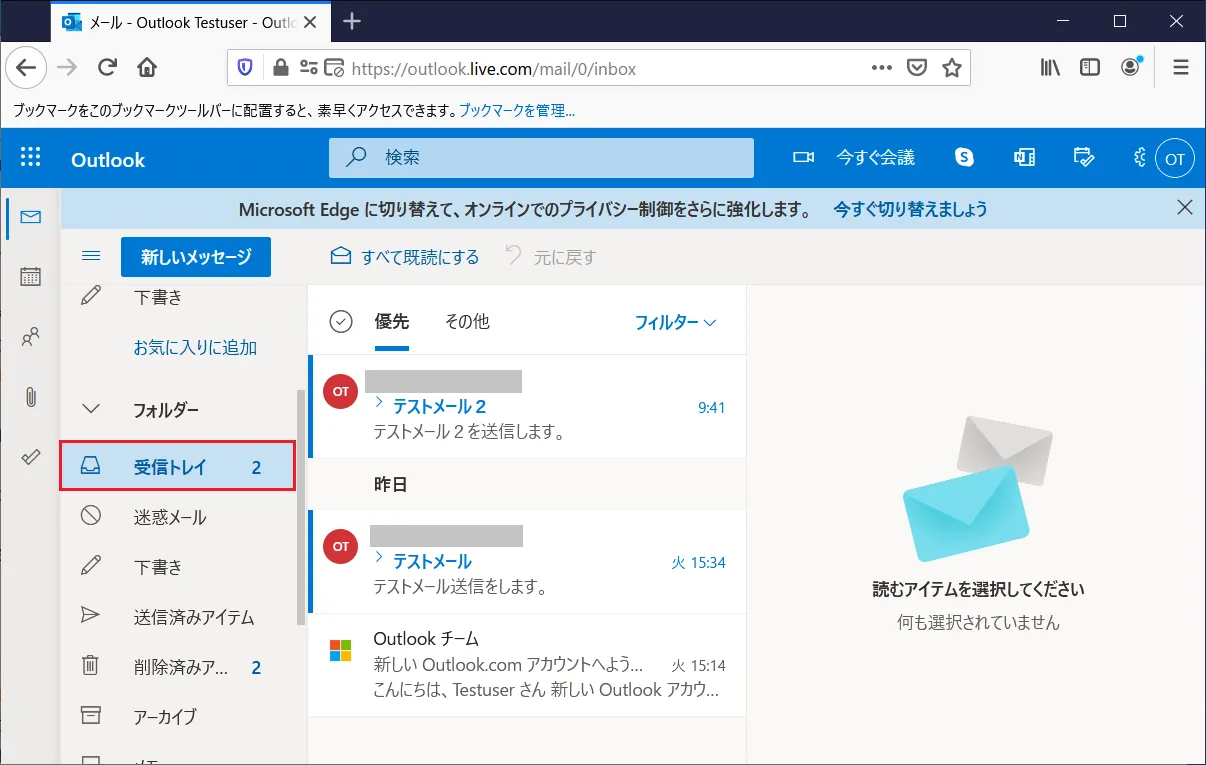Reload the page in Firefox

(107, 68)
